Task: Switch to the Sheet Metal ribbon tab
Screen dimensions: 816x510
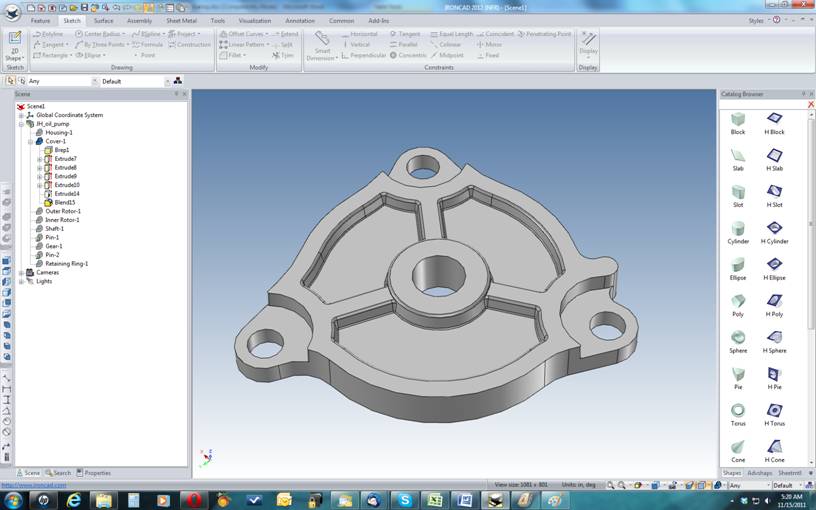Action: tap(180, 20)
